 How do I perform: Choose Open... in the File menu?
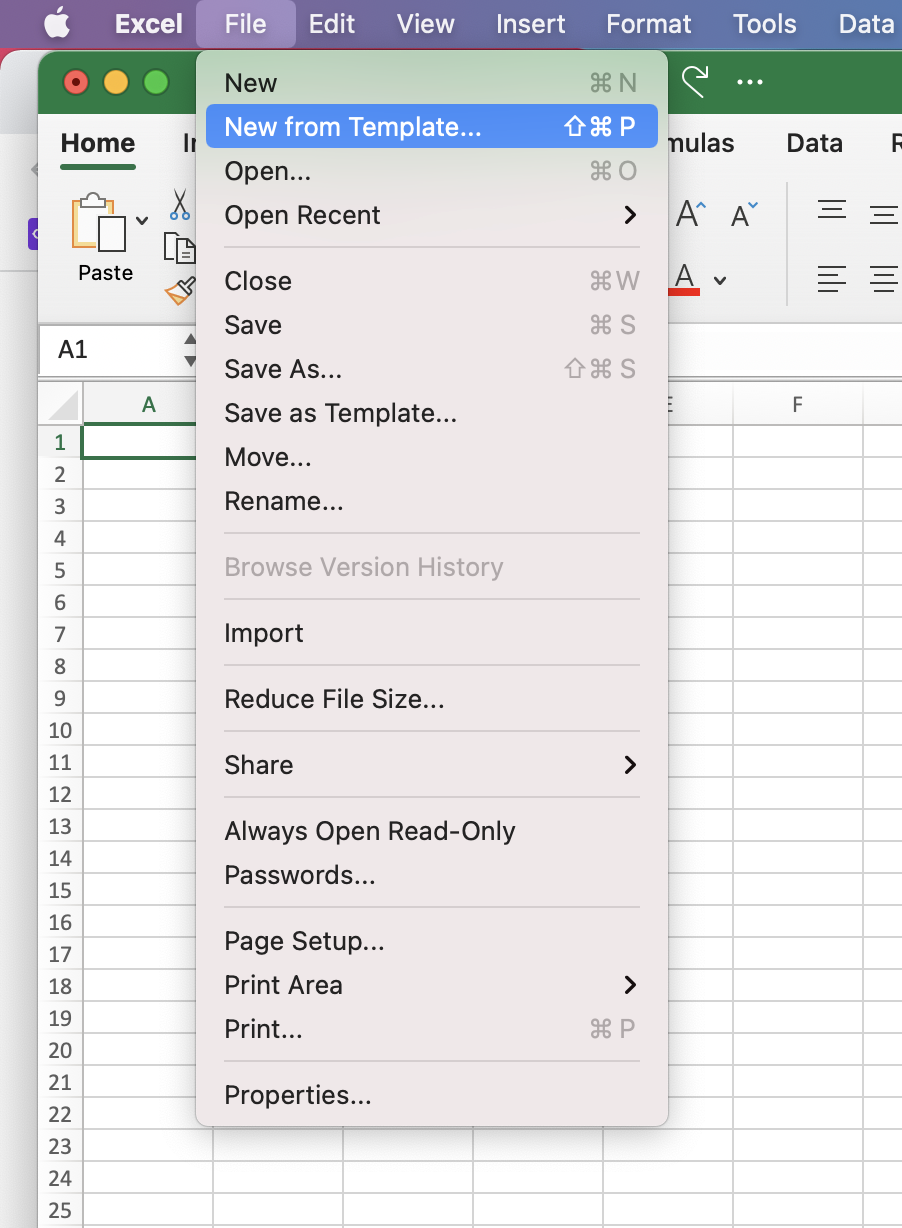tap(432, 171)
